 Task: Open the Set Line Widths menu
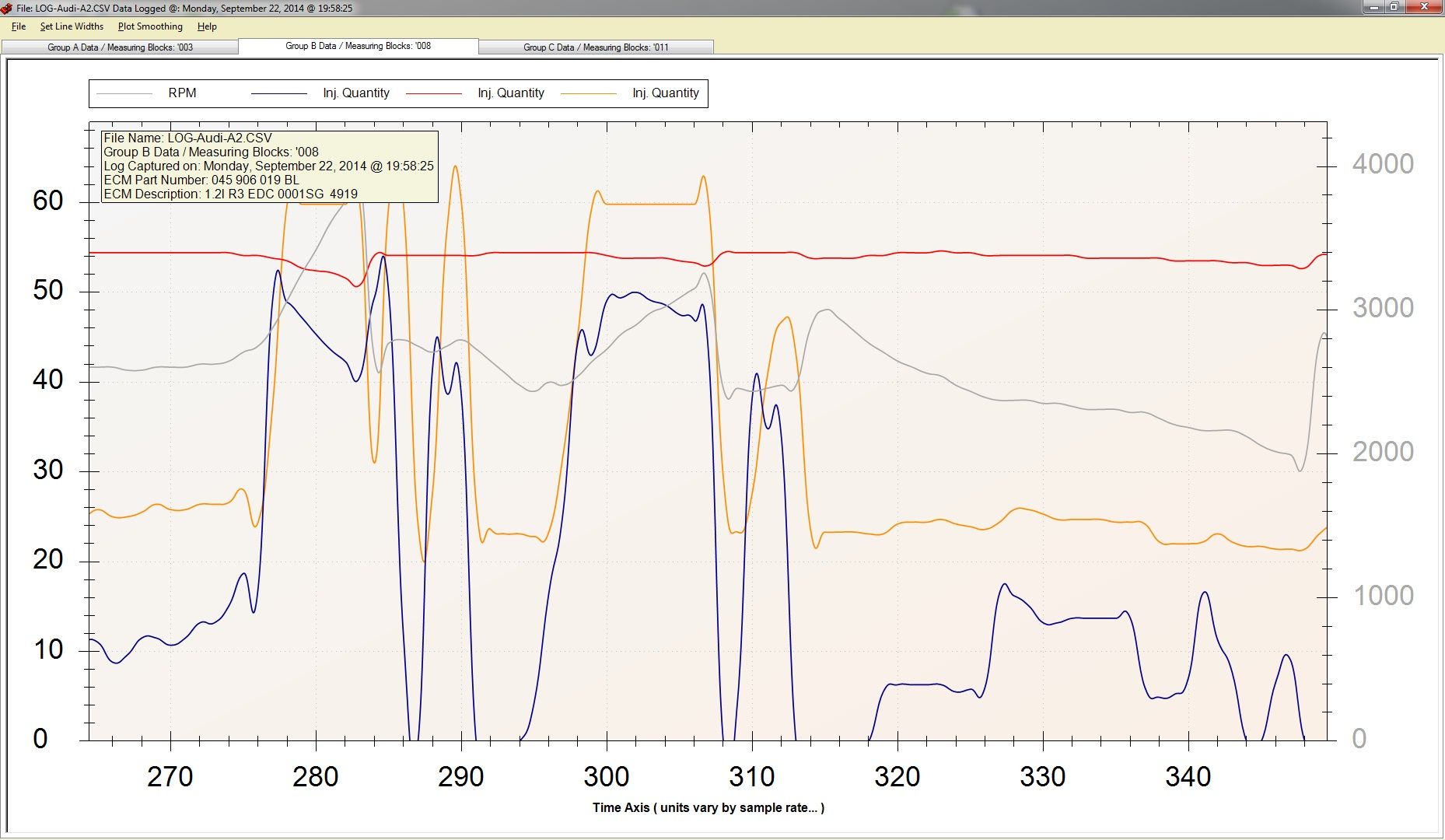72,26
